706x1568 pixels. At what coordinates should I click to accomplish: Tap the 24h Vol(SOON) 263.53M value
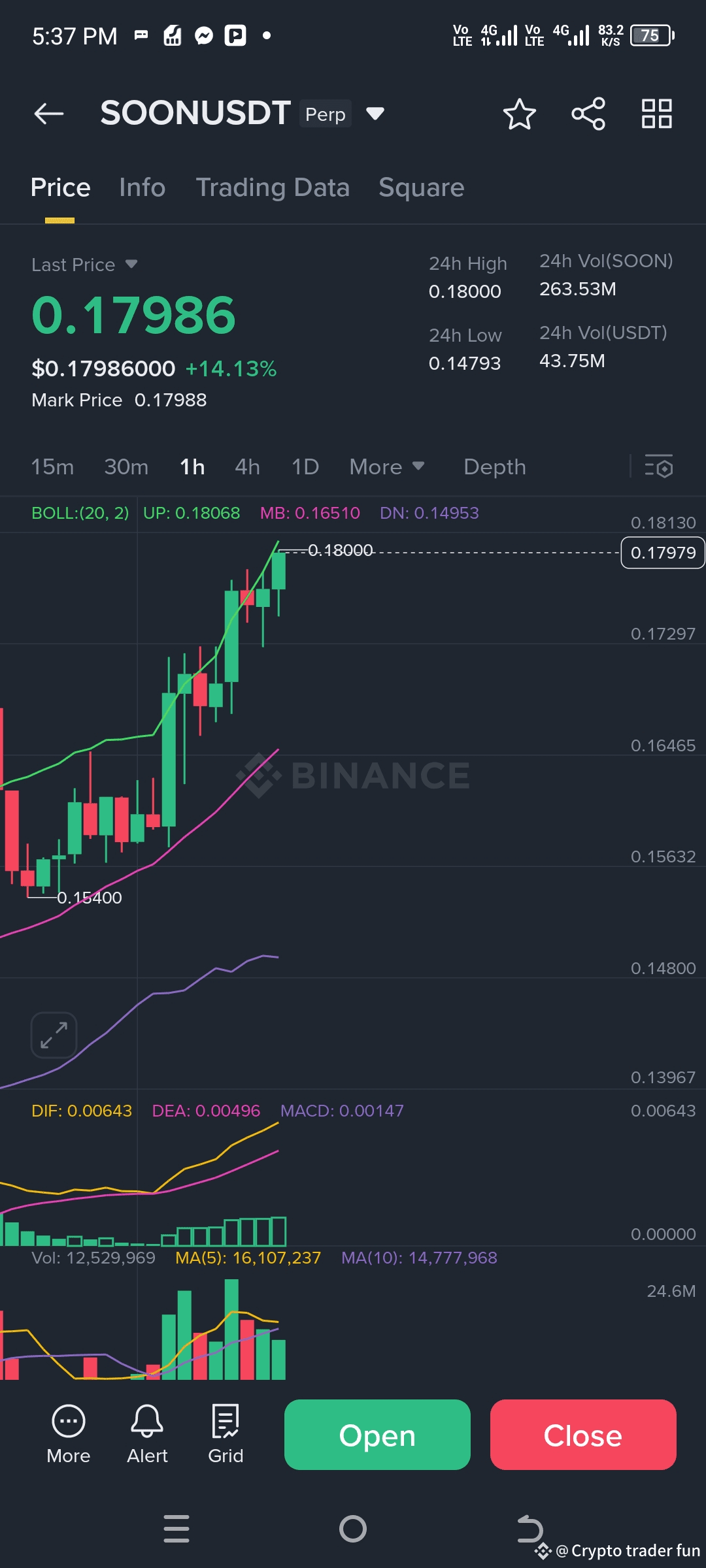(x=578, y=289)
